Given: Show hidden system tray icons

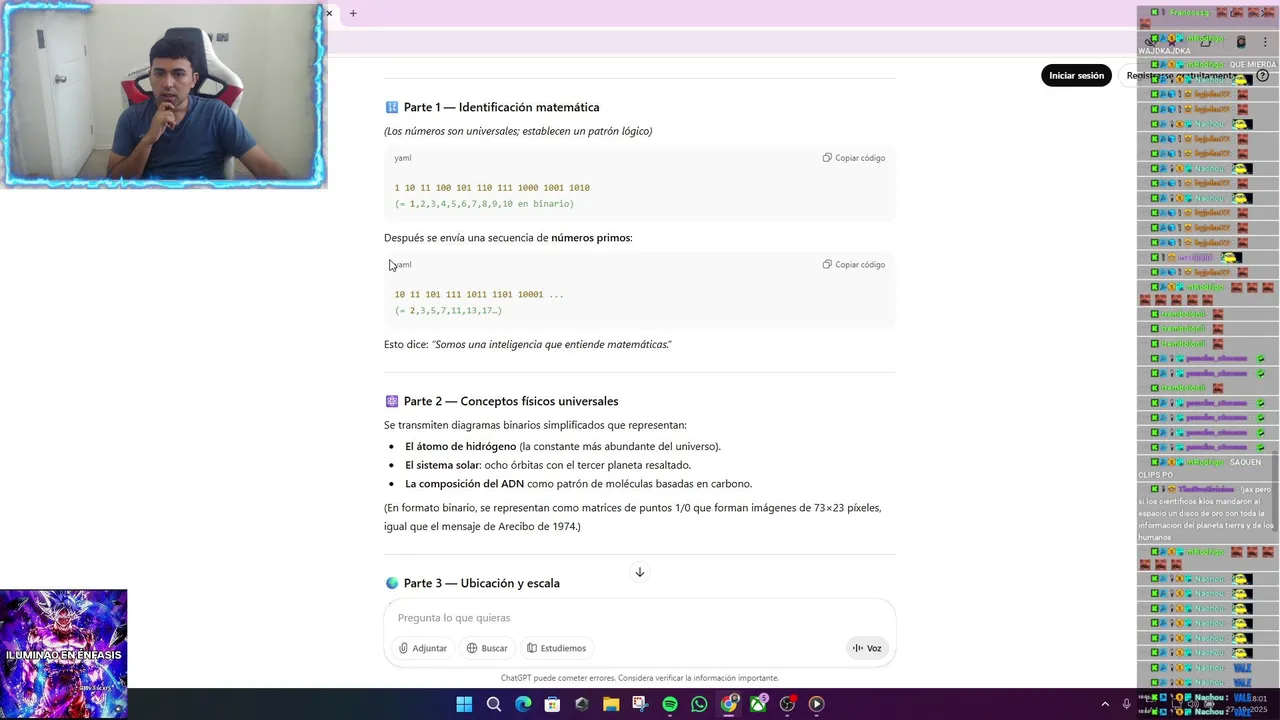Looking at the screenshot, I should point(1105,704).
